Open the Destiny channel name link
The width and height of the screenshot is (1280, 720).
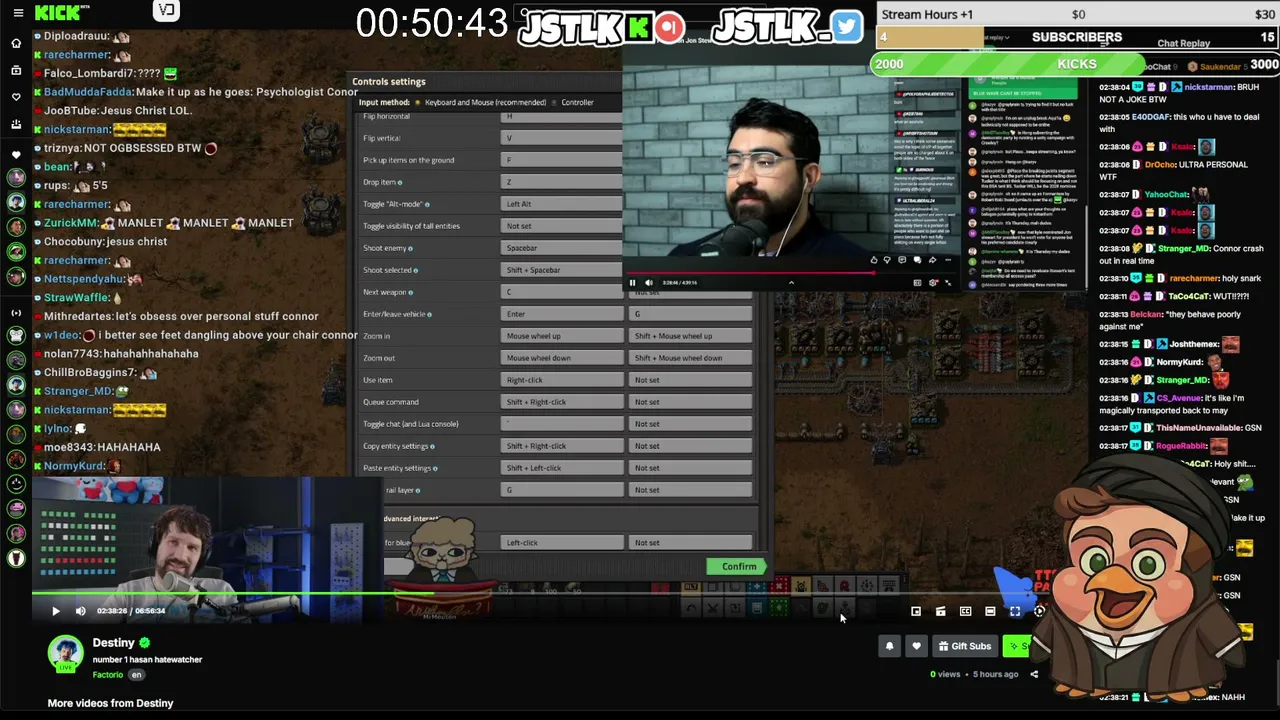113,643
